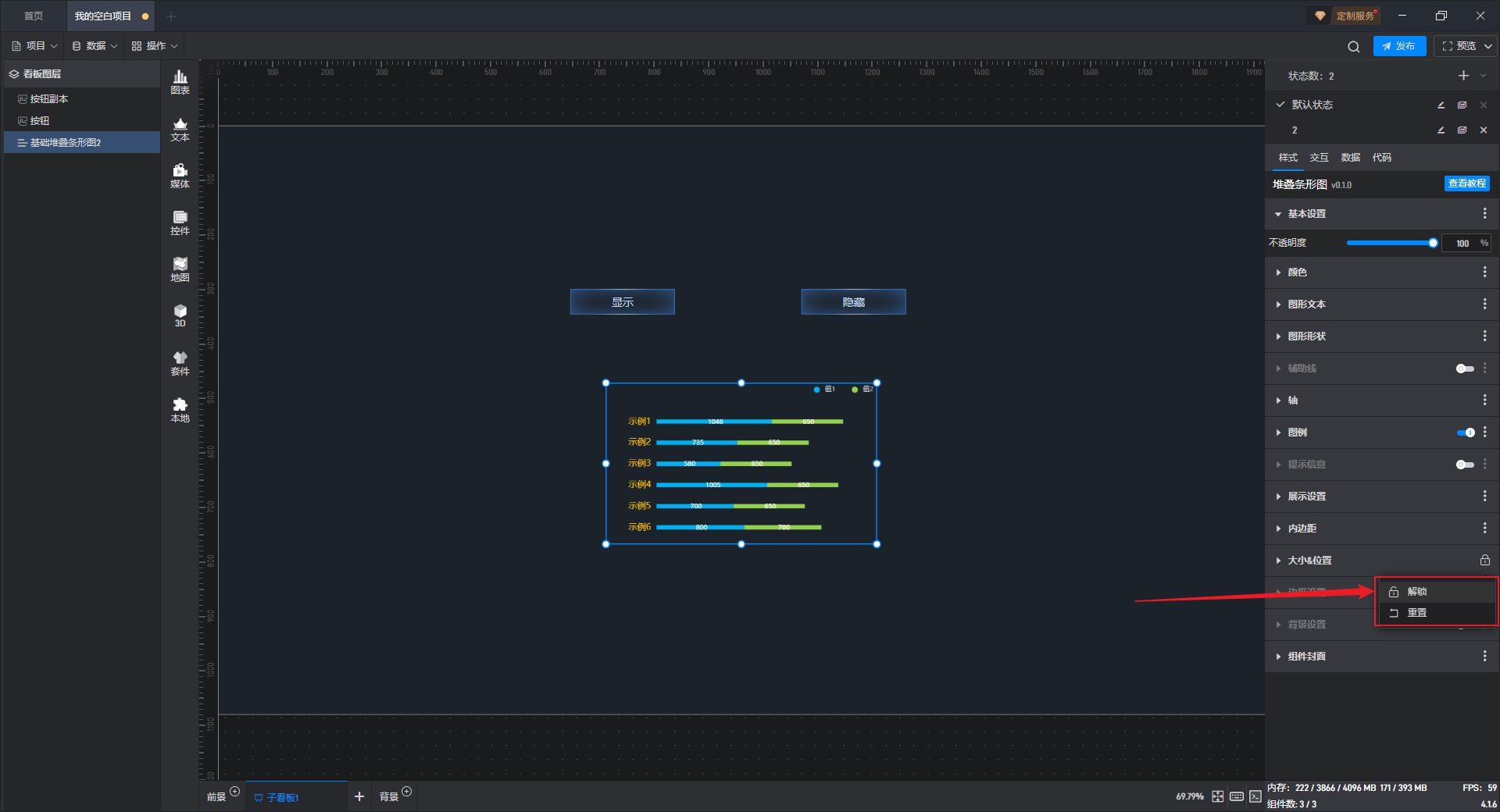Expand the 图形文本 section
This screenshot has height=812, width=1500.
pos(1278,304)
